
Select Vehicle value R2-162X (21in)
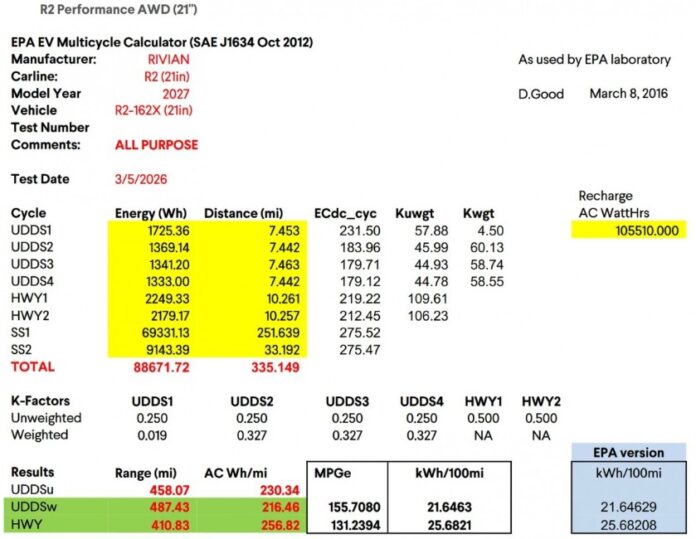[x=154, y=111]
